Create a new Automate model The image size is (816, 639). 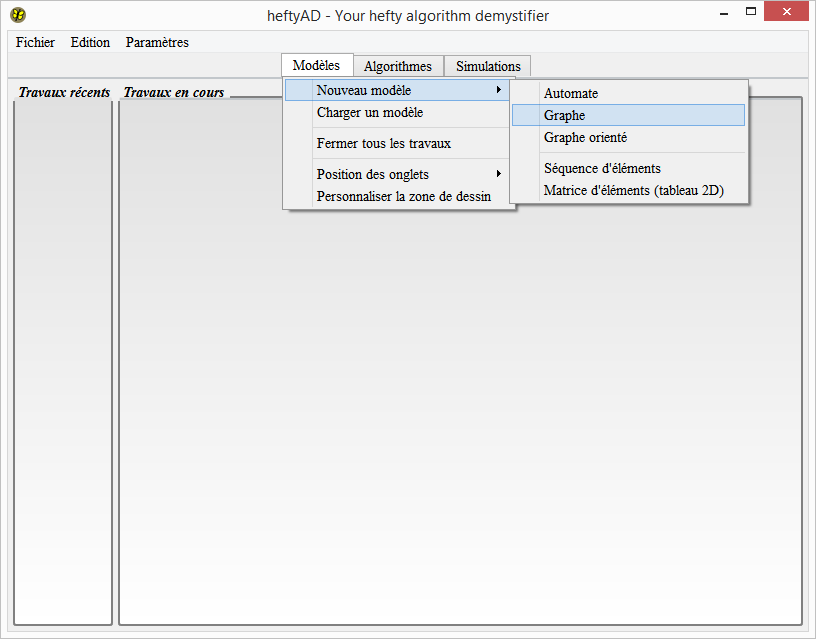(x=629, y=93)
